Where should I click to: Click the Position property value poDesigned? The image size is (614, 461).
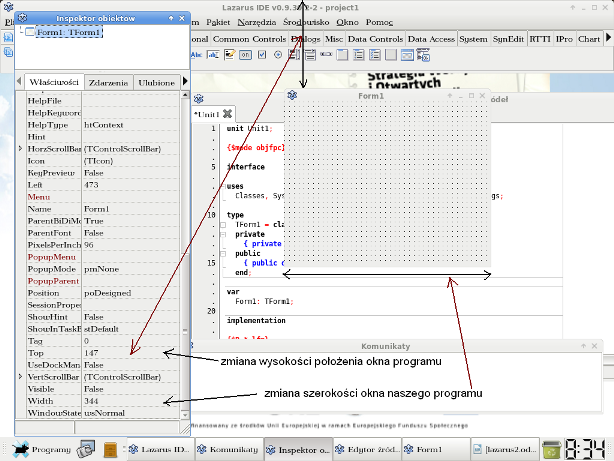[x=131, y=293]
